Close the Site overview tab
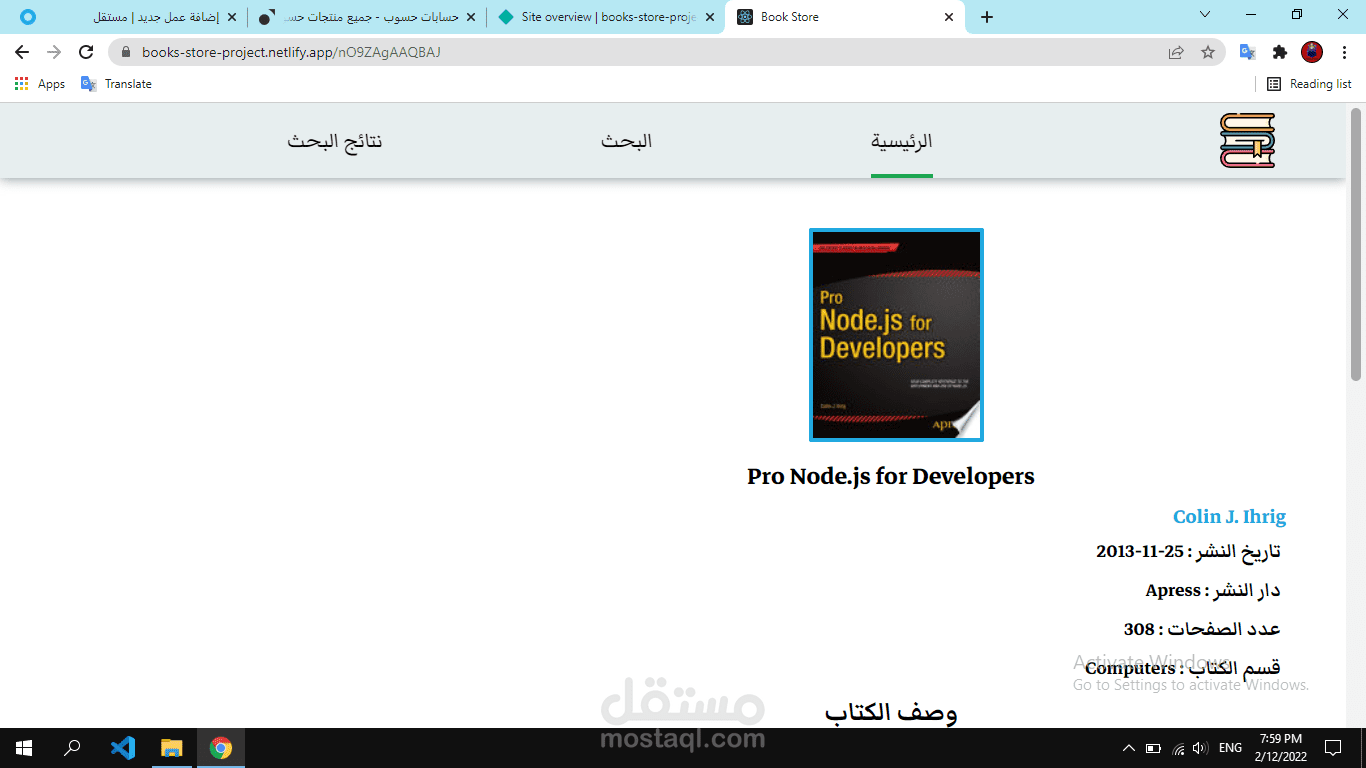 708,17
